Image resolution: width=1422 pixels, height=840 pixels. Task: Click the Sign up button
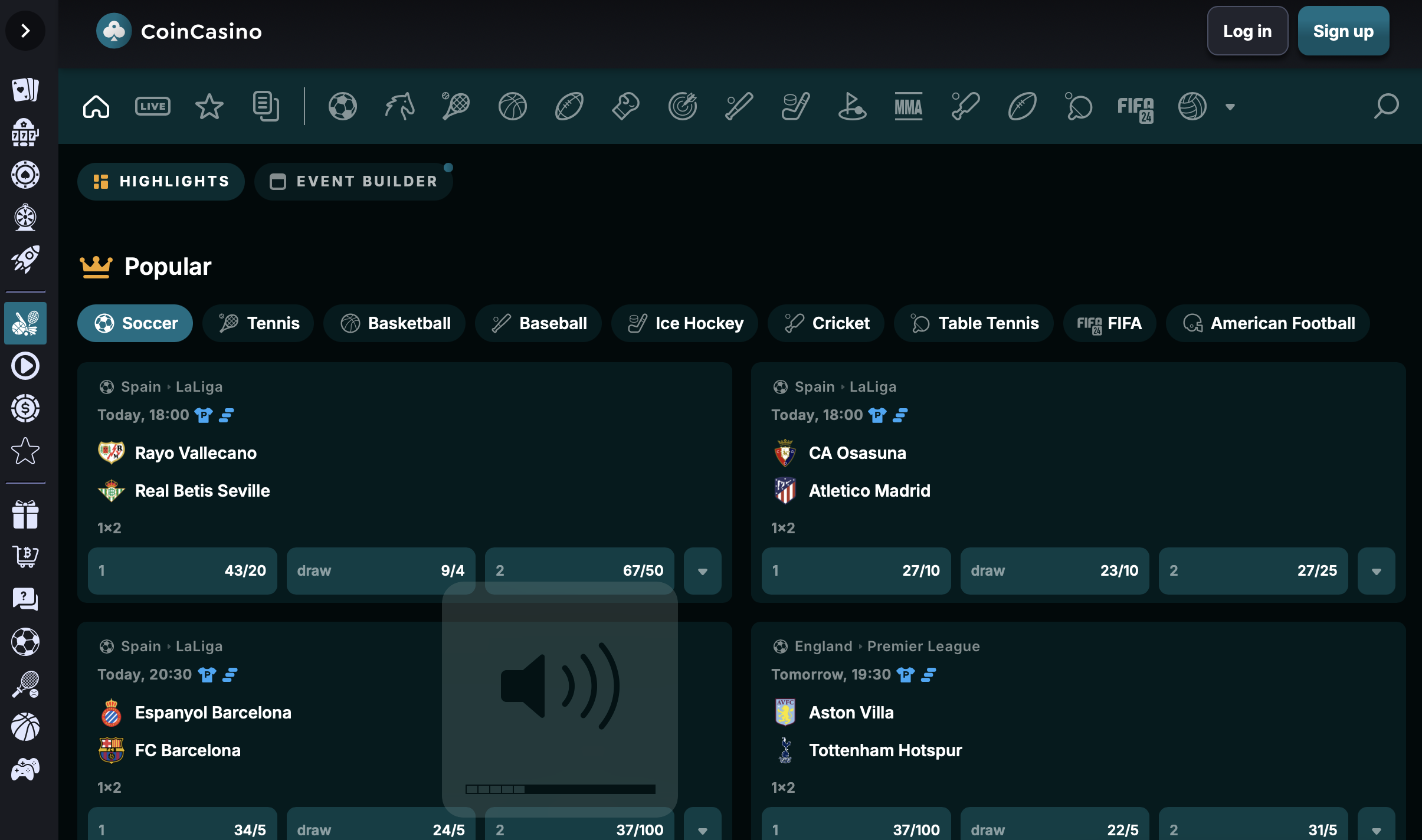click(1344, 31)
